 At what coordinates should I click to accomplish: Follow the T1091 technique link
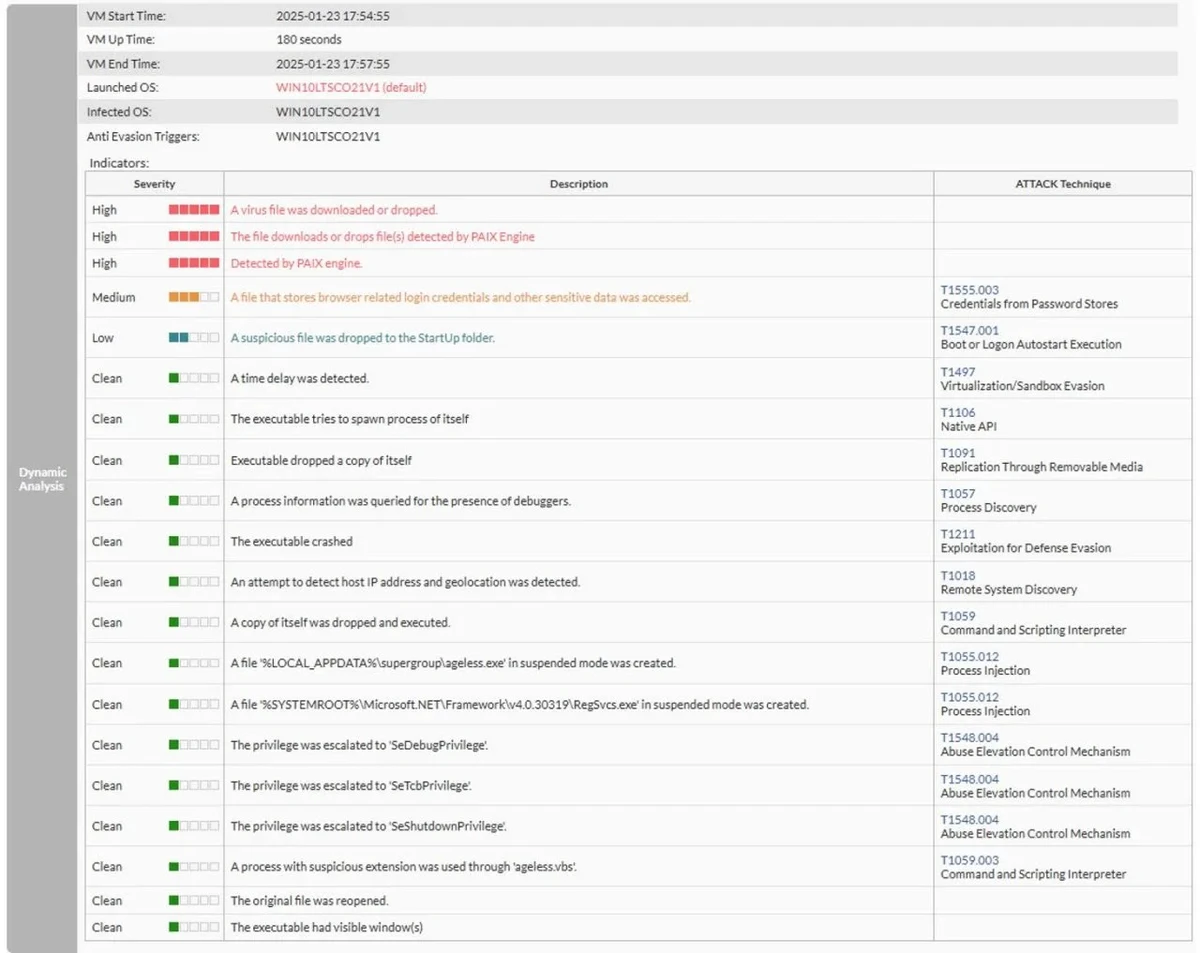pyautogui.click(x=957, y=453)
